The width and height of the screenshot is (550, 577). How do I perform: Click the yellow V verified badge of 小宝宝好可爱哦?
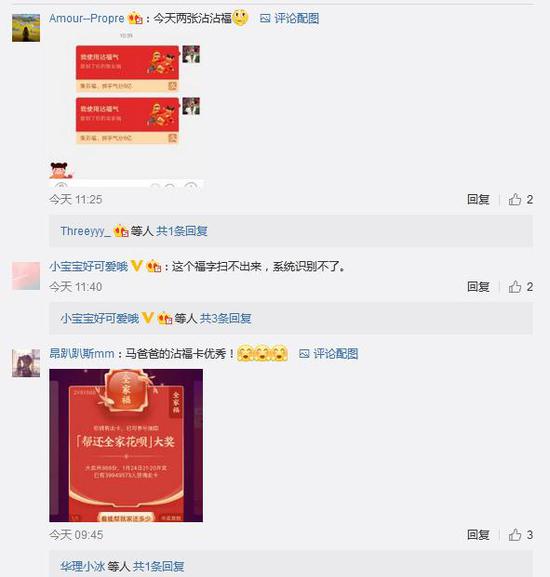point(136,266)
